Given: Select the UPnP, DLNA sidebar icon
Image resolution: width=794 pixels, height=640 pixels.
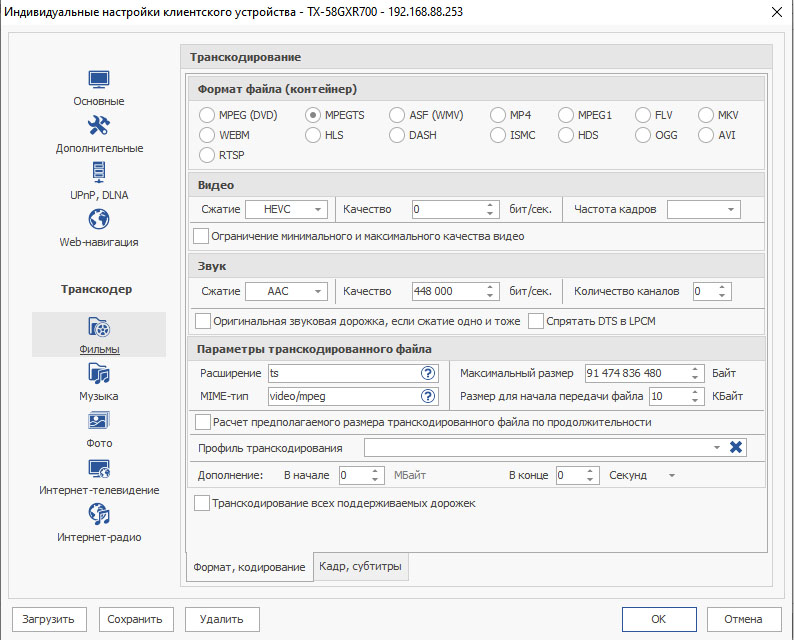Looking at the screenshot, I should tap(98, 173).
